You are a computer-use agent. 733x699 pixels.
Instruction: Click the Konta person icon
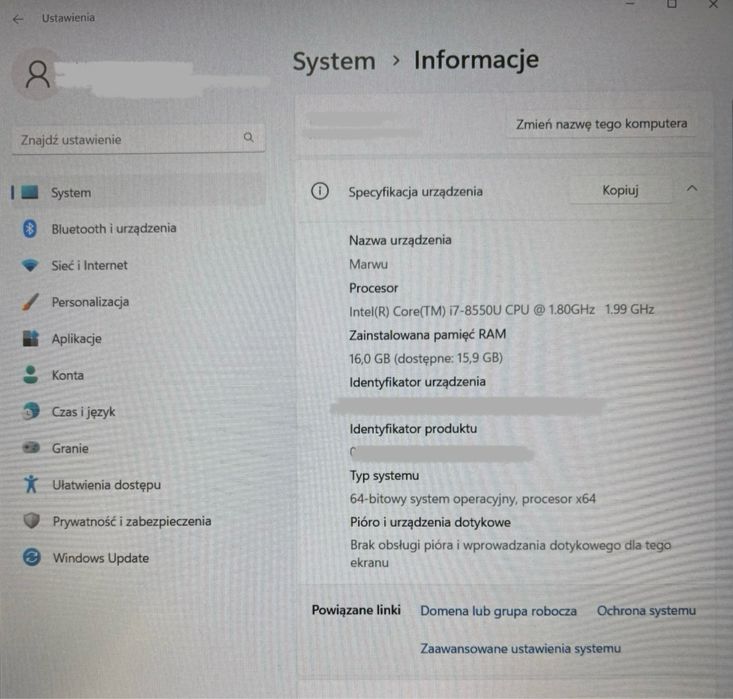pyautogui.click(x=31, y=375)
